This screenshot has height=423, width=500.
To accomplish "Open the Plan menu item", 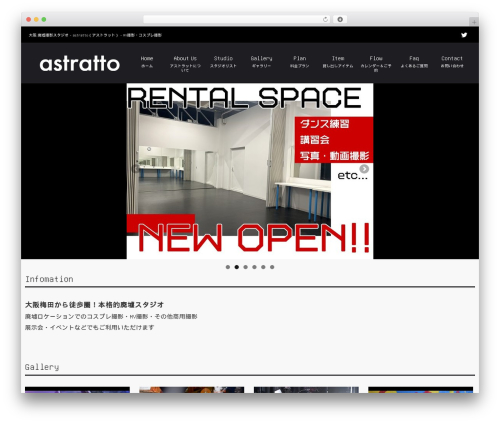I will [299, 62].
